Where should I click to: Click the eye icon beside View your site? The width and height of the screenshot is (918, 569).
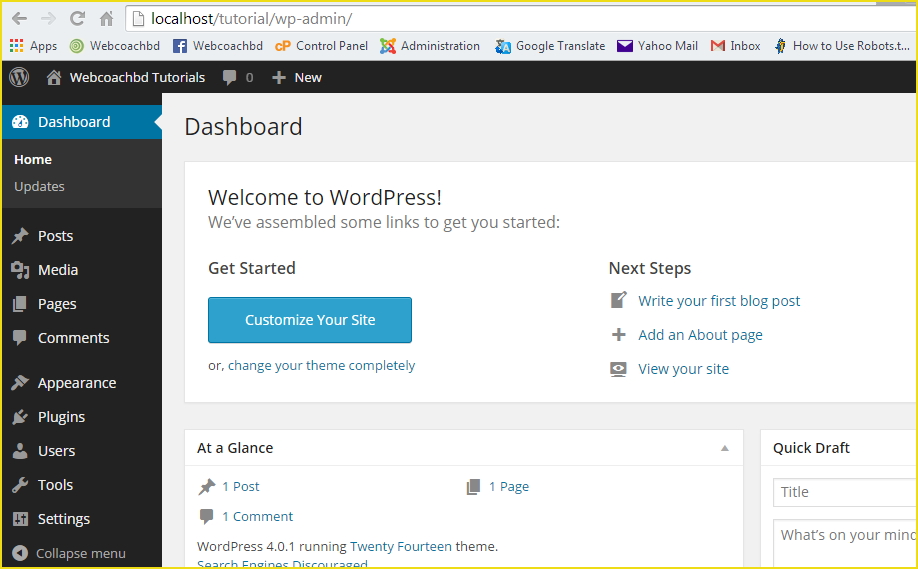pyautogui.click(x=618, y=369)
